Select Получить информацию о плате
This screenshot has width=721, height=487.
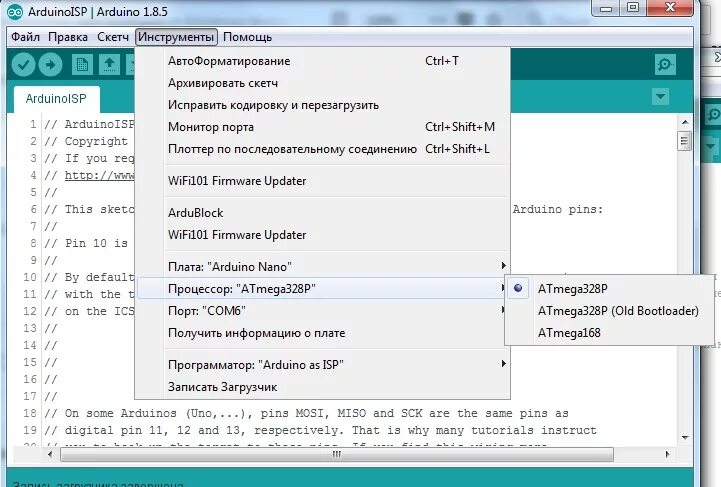coord(323,333)
